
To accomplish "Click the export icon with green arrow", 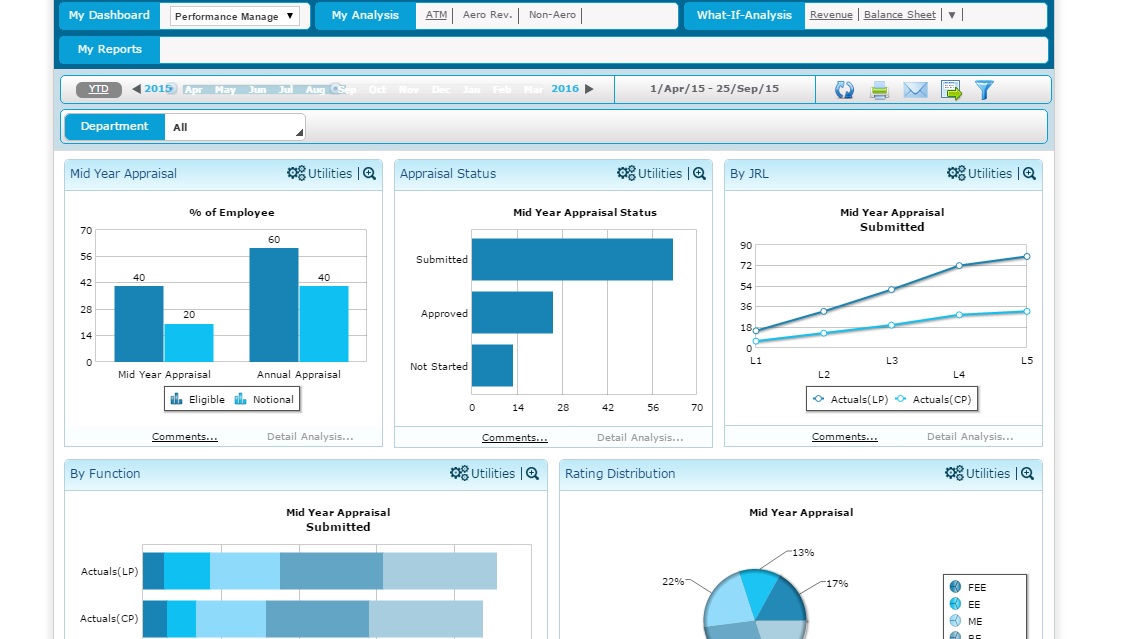I will tap(951, 90).
